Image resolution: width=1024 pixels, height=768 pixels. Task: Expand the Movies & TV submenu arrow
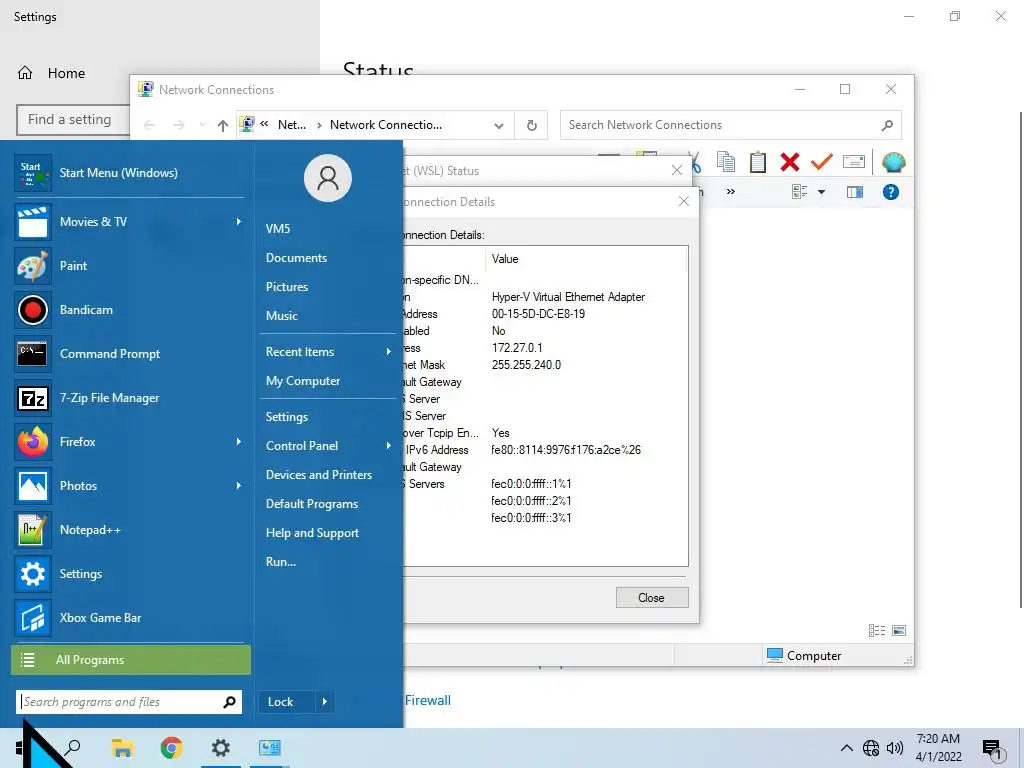tap(239, 221)
